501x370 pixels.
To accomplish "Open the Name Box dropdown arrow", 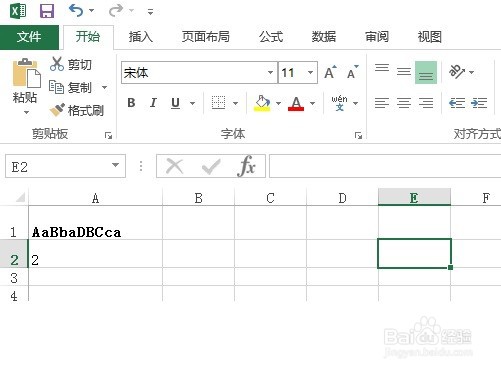I will 115,165.
